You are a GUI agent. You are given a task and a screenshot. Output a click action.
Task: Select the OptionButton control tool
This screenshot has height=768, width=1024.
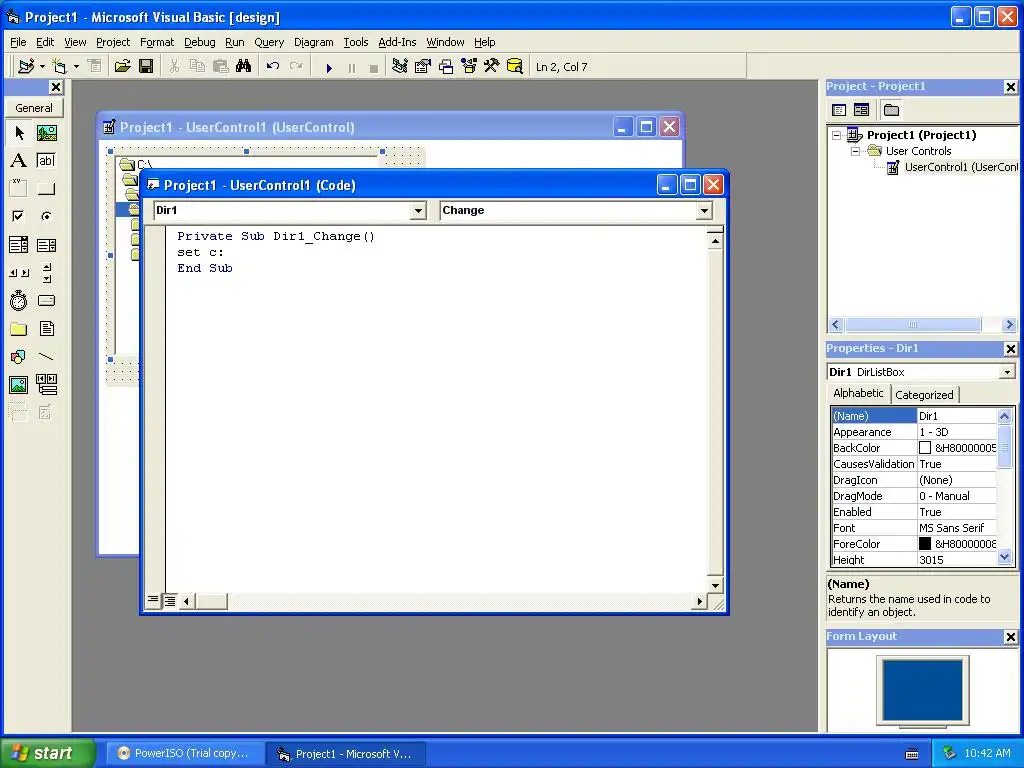(46, 216)
